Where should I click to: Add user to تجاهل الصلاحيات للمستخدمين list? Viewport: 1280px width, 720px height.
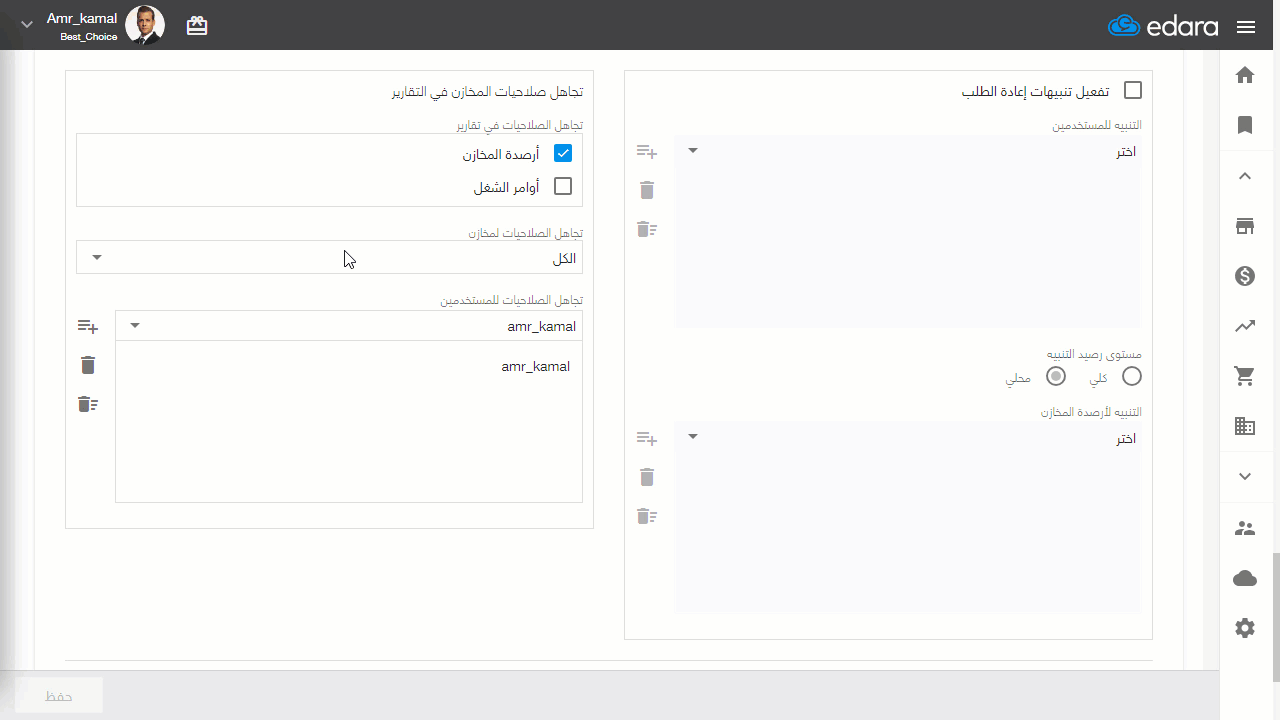(88, 327)
